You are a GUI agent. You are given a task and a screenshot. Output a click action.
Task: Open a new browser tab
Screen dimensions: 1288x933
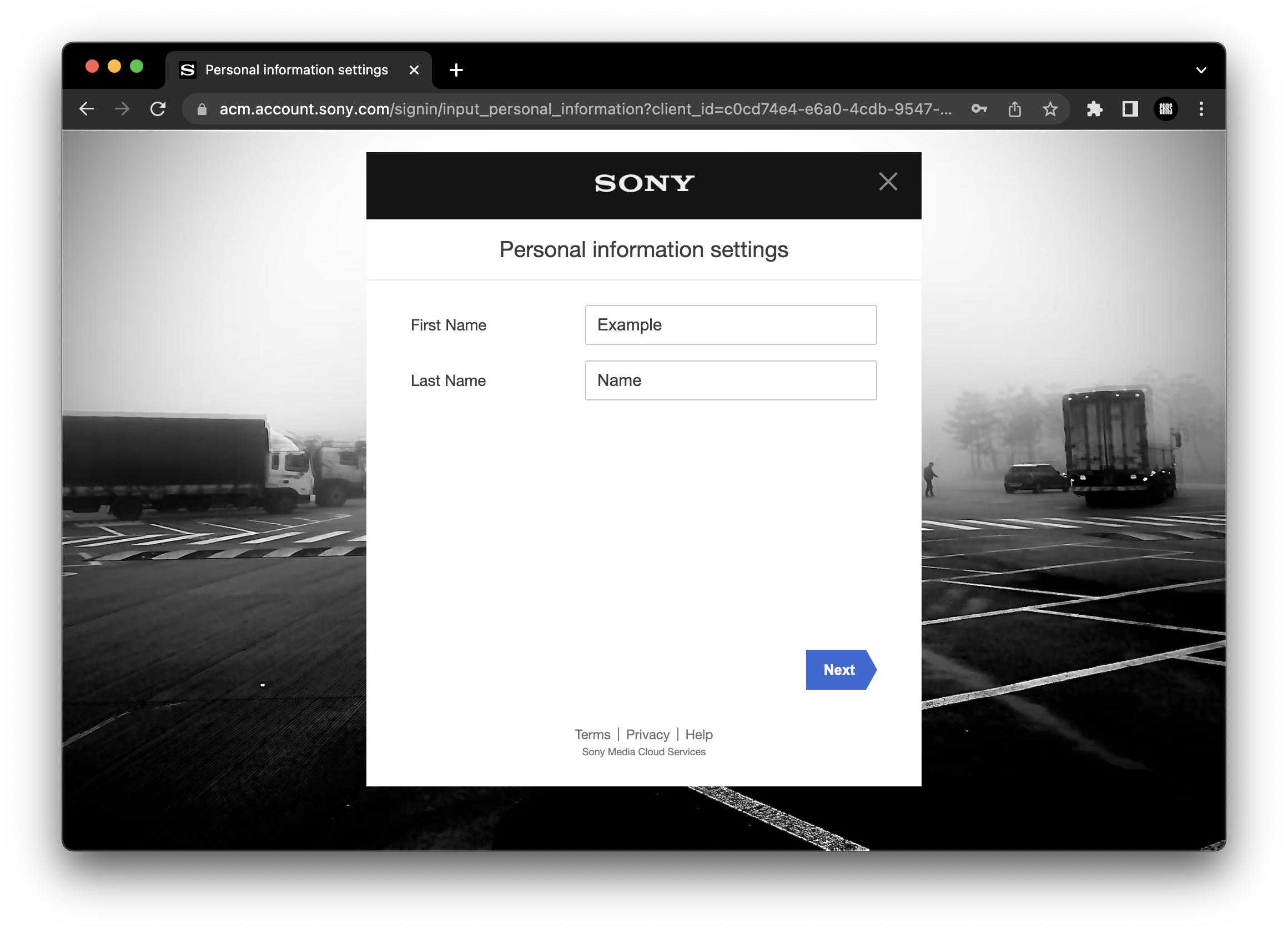point(456,70)
